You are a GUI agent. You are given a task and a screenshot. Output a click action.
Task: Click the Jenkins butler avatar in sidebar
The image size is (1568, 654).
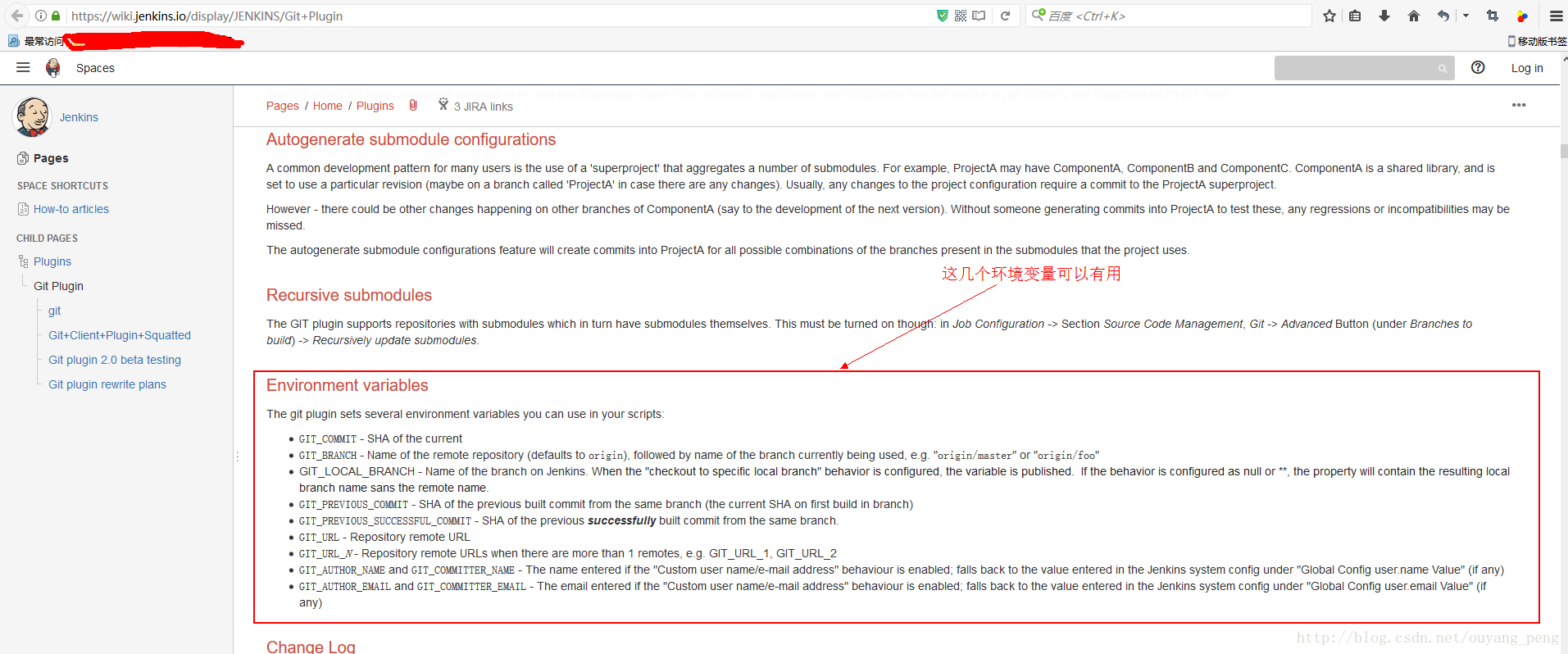pos(32,117)
